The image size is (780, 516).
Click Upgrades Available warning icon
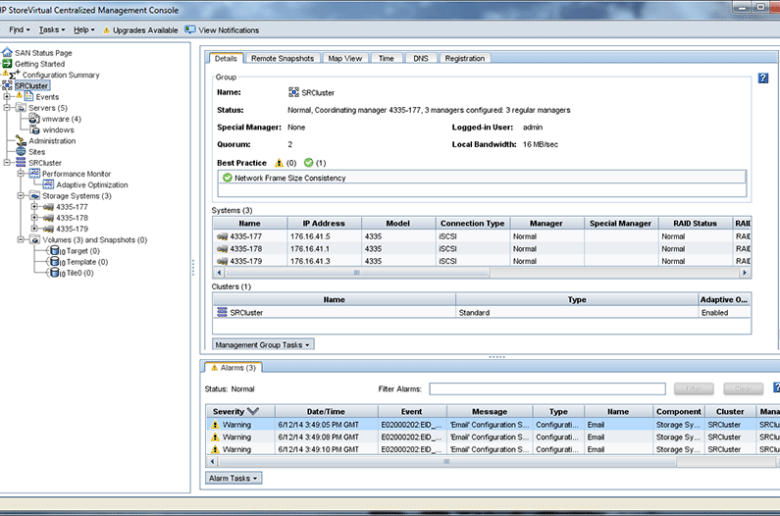[106, 30]
